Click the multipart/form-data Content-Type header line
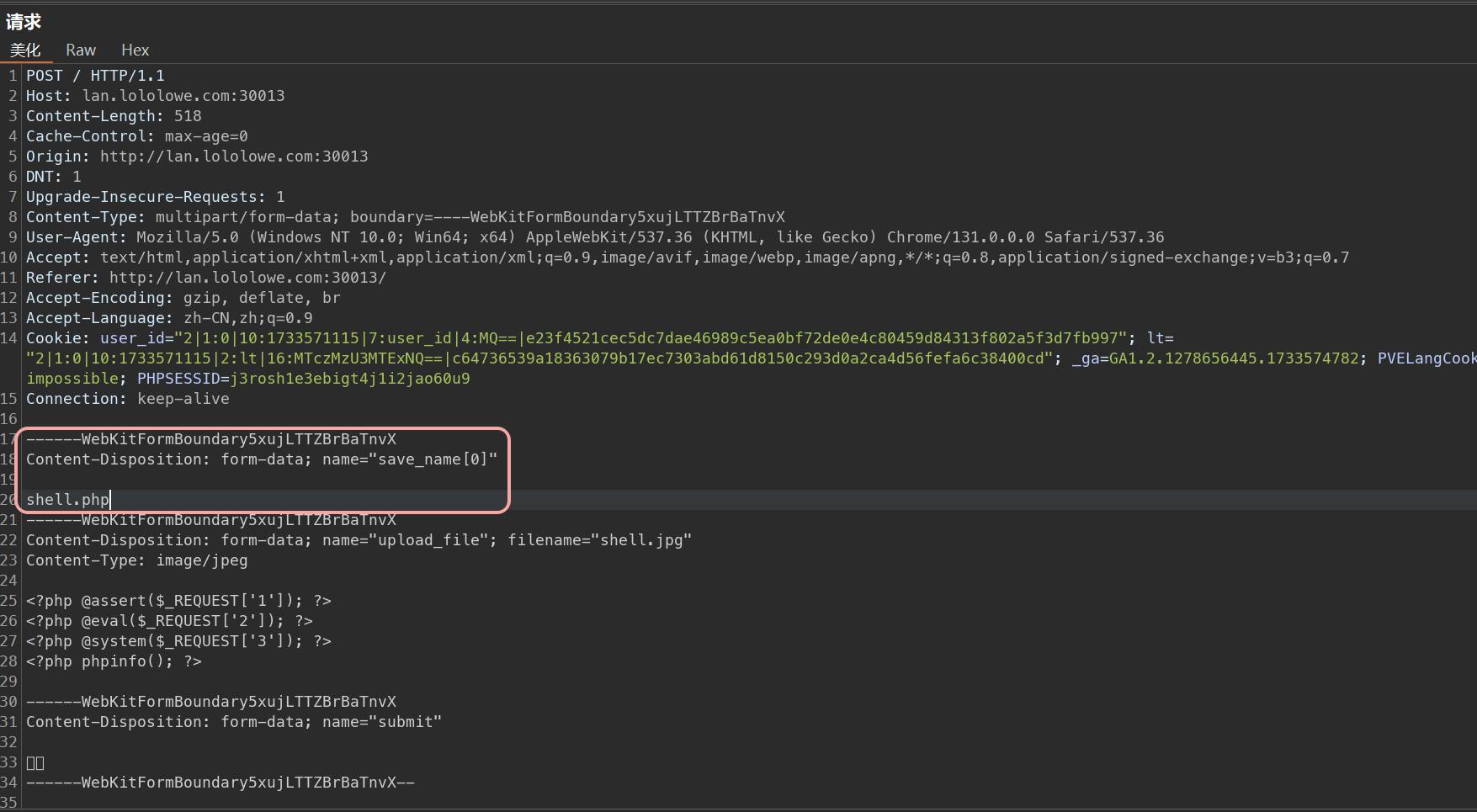Image resolution: width=1477 pixels, height=812 pixels. click(406, 217)
